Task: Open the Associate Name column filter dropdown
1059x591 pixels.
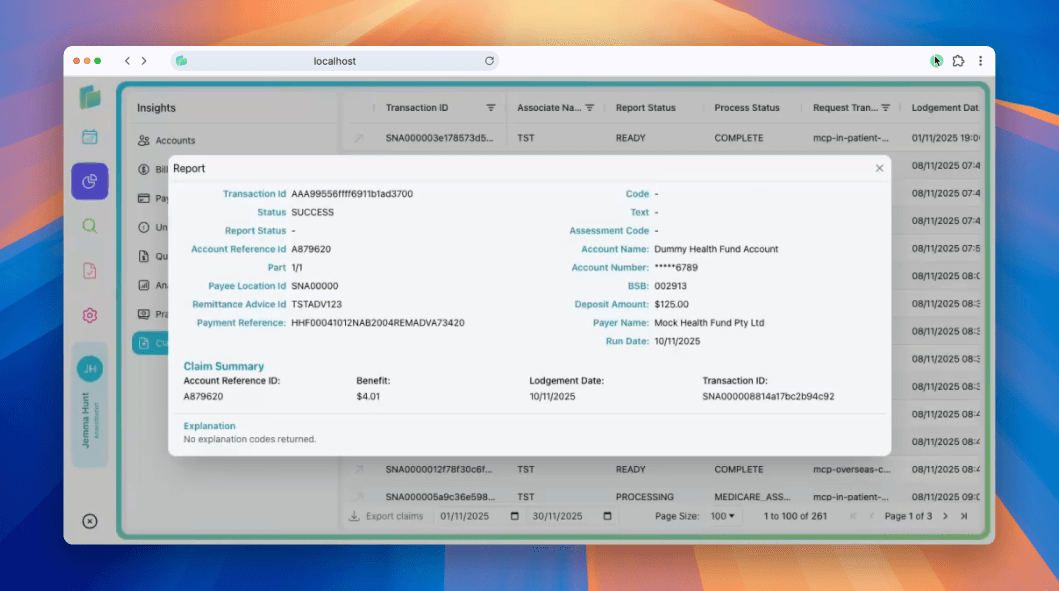Action: click(590, 107)
